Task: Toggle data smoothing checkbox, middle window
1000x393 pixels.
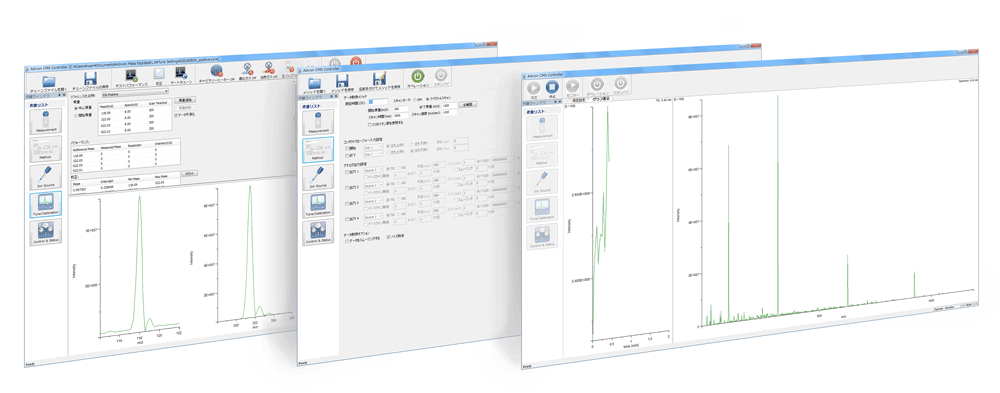Action: pos(347,241)
